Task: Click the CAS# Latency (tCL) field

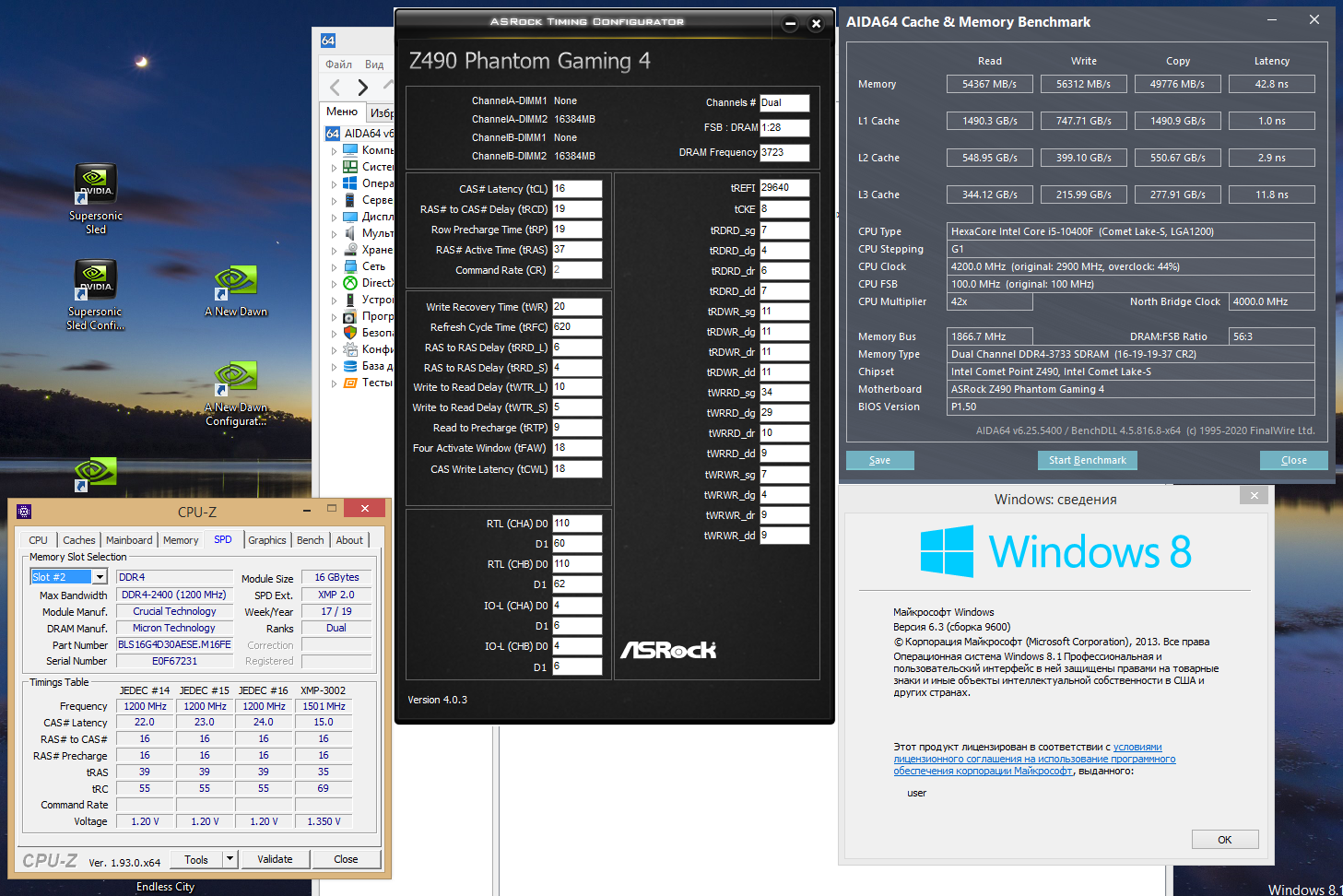Action: (x=577, y=189)
